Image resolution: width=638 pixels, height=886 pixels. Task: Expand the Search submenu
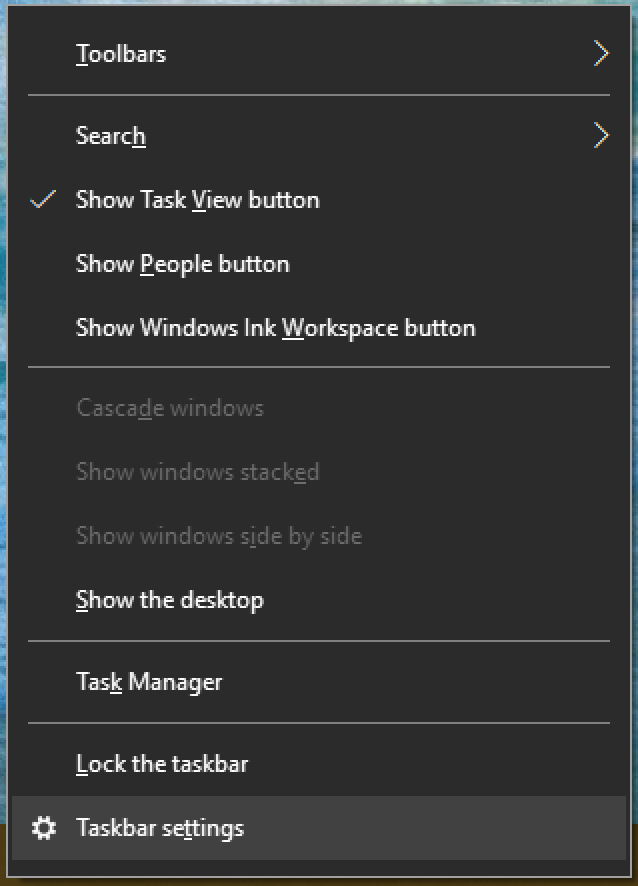(x=110, y=135)
